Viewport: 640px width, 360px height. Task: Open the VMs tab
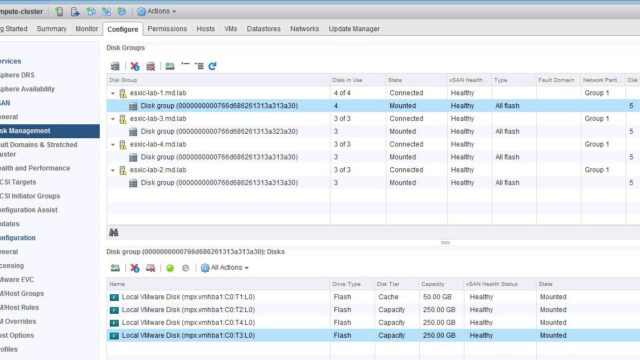point(231,29)
